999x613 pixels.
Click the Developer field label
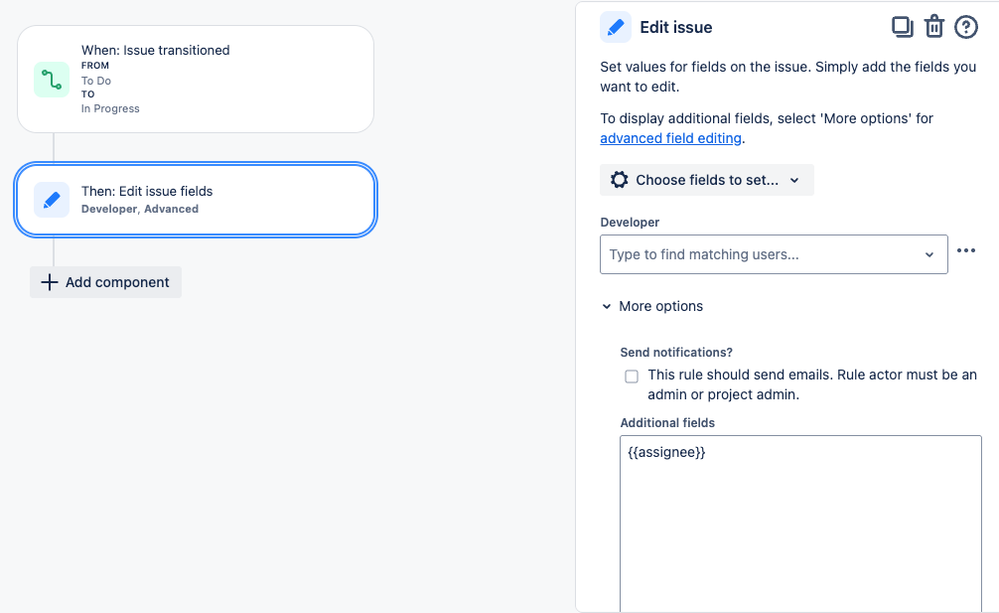click(x=629, y=222)
